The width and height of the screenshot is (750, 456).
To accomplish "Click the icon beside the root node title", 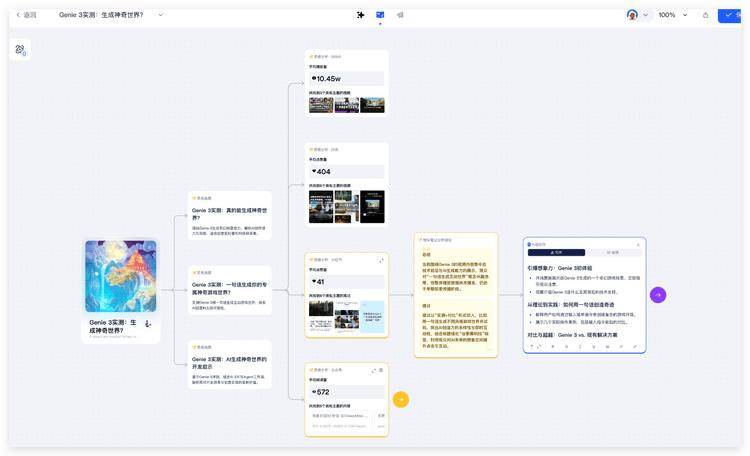I will (148, 324).
